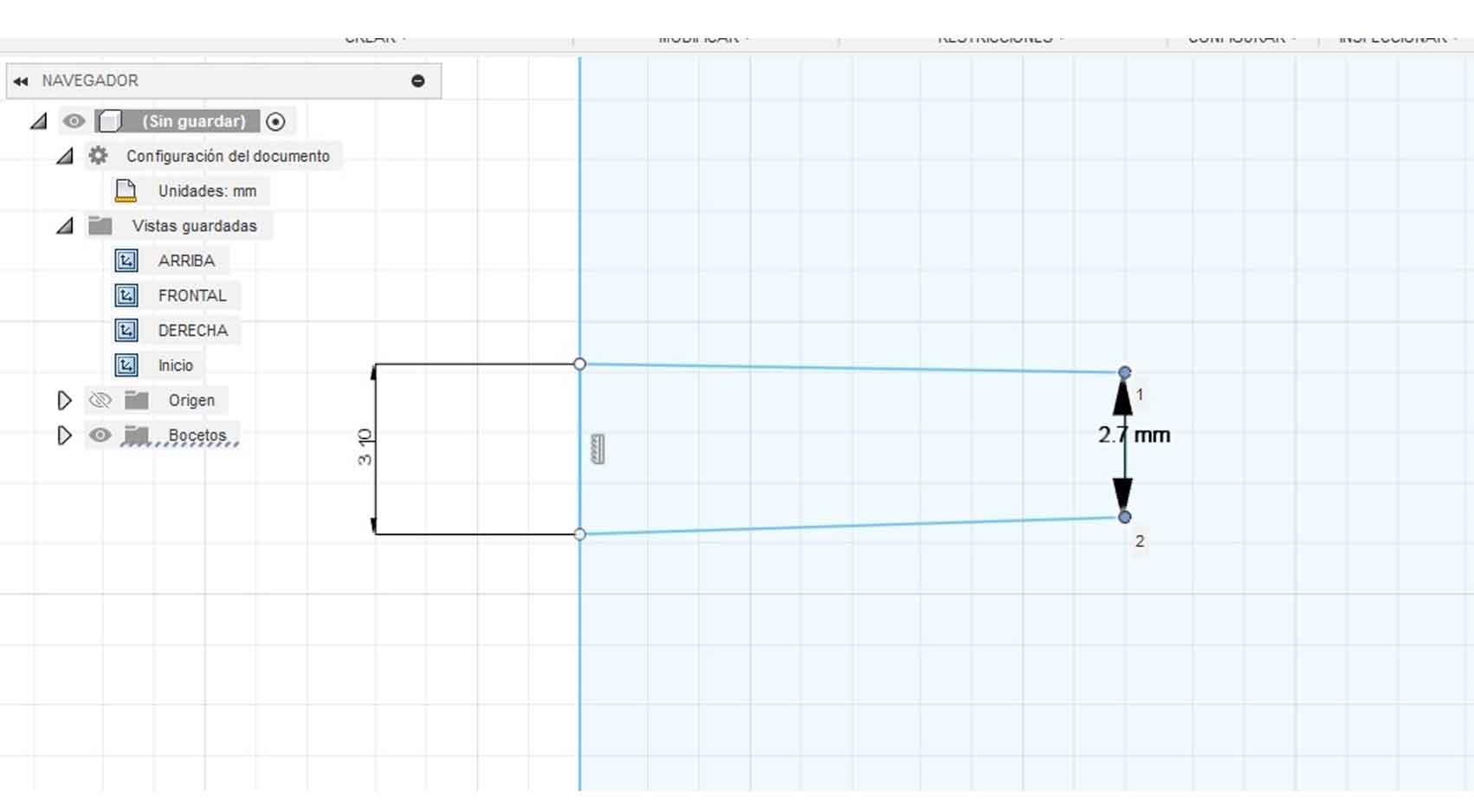Expand the Bocetos folder
The image size is (1474, 812).
point(64,435)
